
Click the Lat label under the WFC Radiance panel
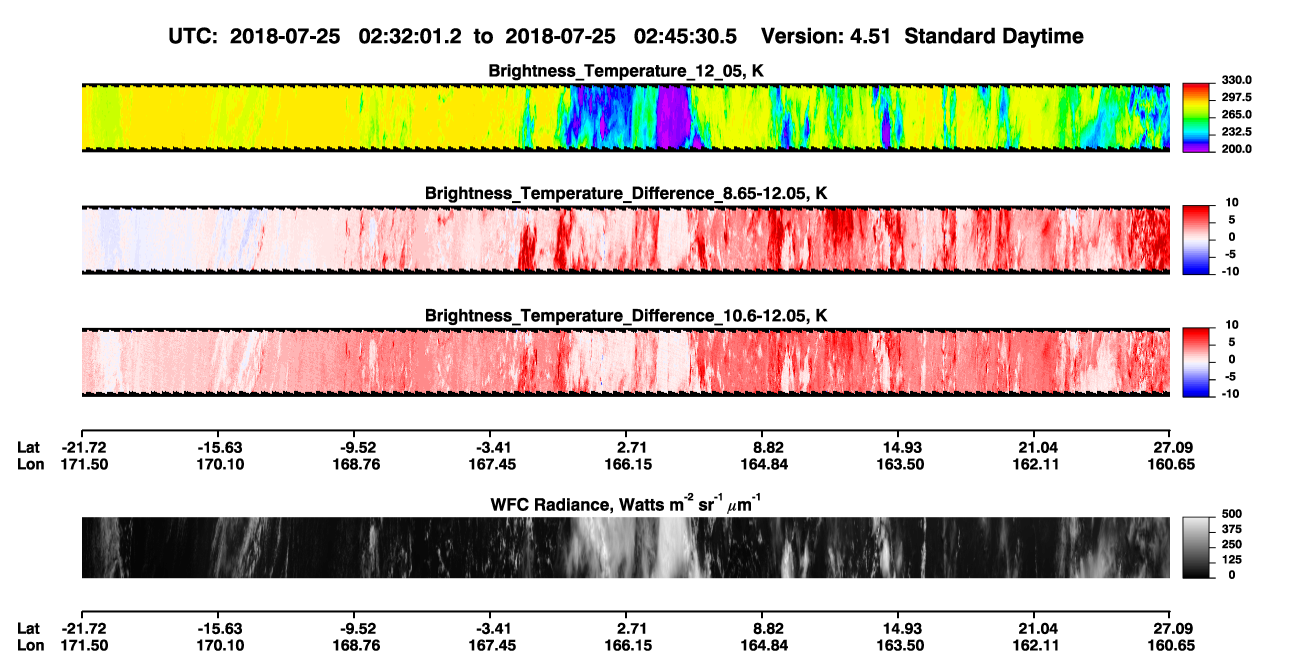tap(29, 628)
